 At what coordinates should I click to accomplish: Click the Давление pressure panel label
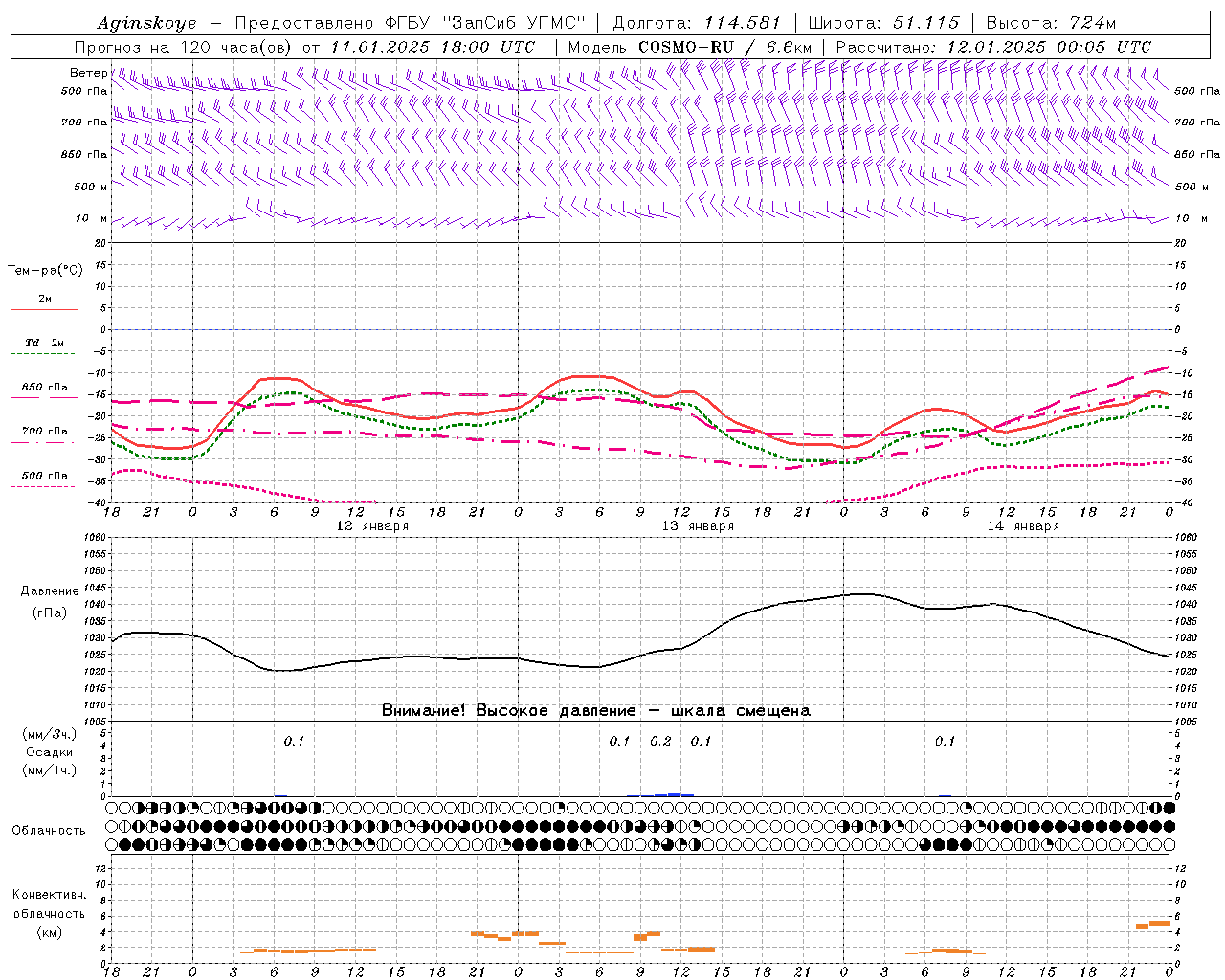(49, 591)
